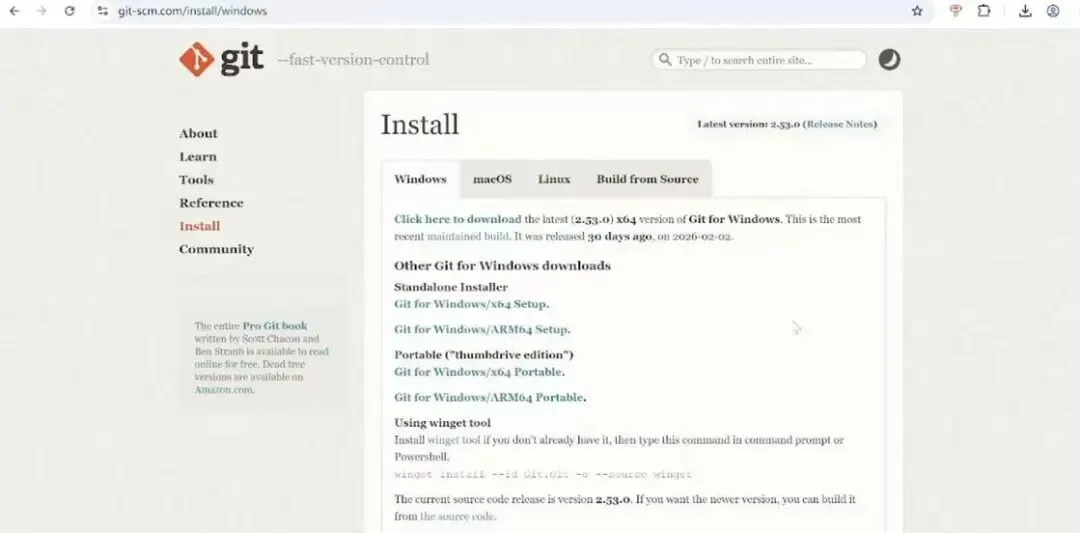1080x533 pixels.
Task: Click 'Portable ("thumbdrive edition")' heading
Action: [x=484, y=355]
